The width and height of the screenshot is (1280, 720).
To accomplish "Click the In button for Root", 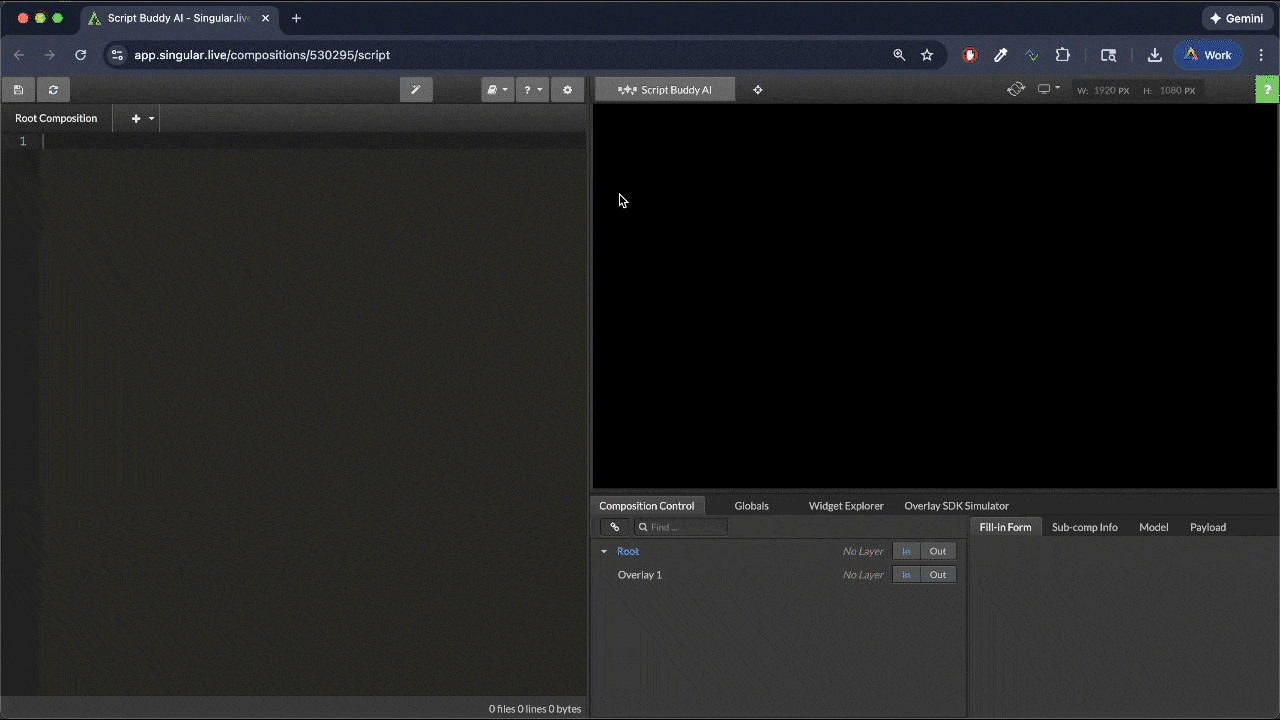I will (x=906, y=551).
